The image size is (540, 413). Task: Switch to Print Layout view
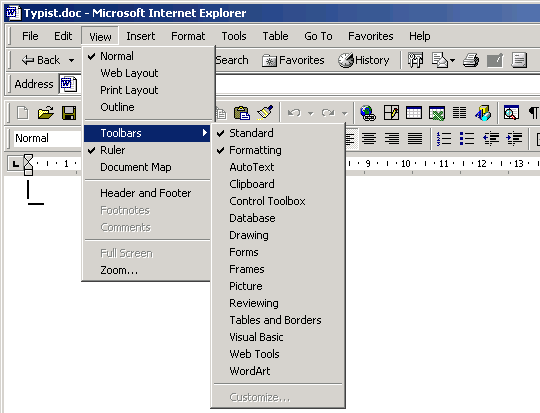(x=147, y=90)
